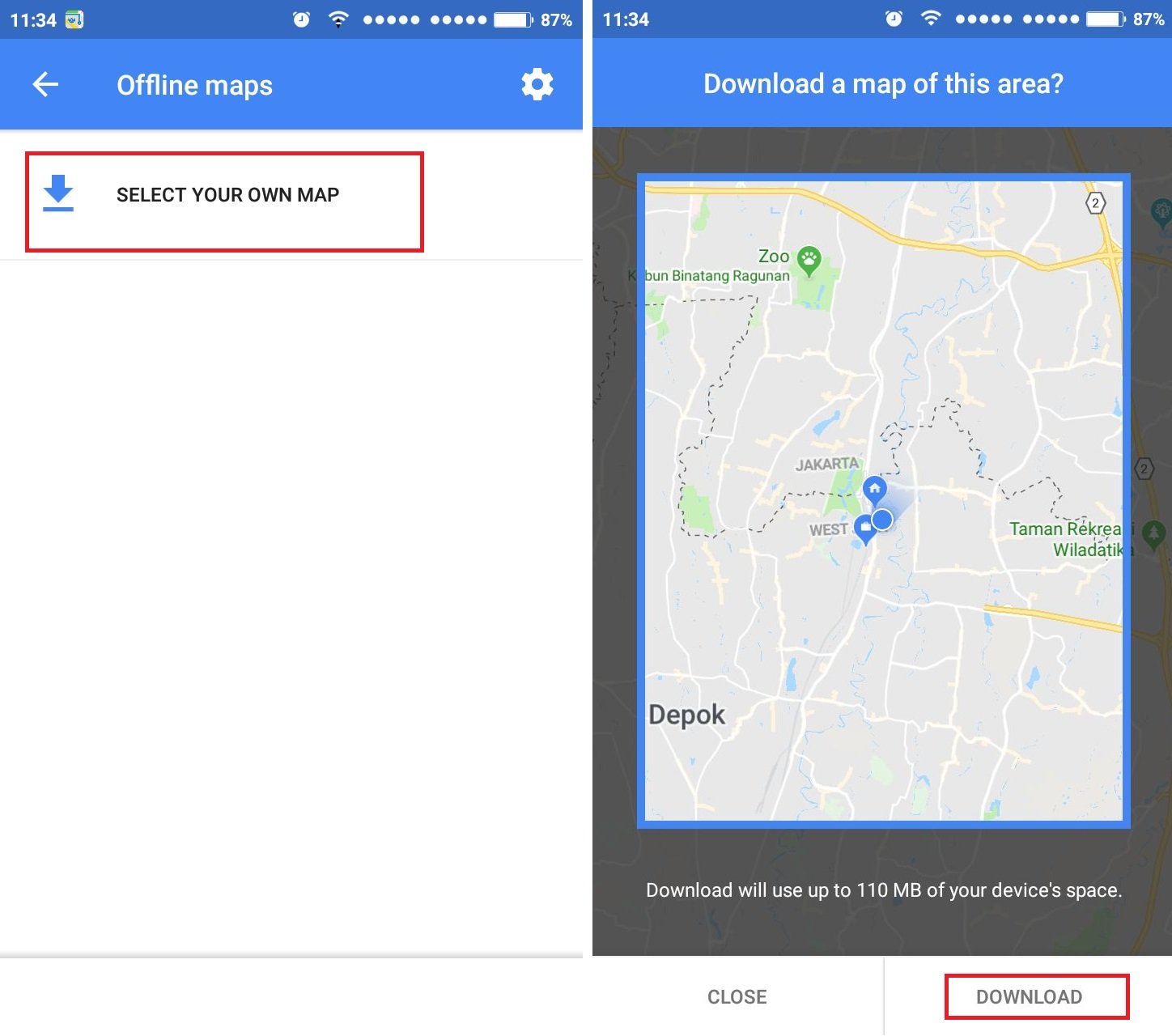The width and height of the screenshot is (1172, 1036).
Task: Tap the route 2 hexagon inside selection frame
Action: (x=1095, y=203)
